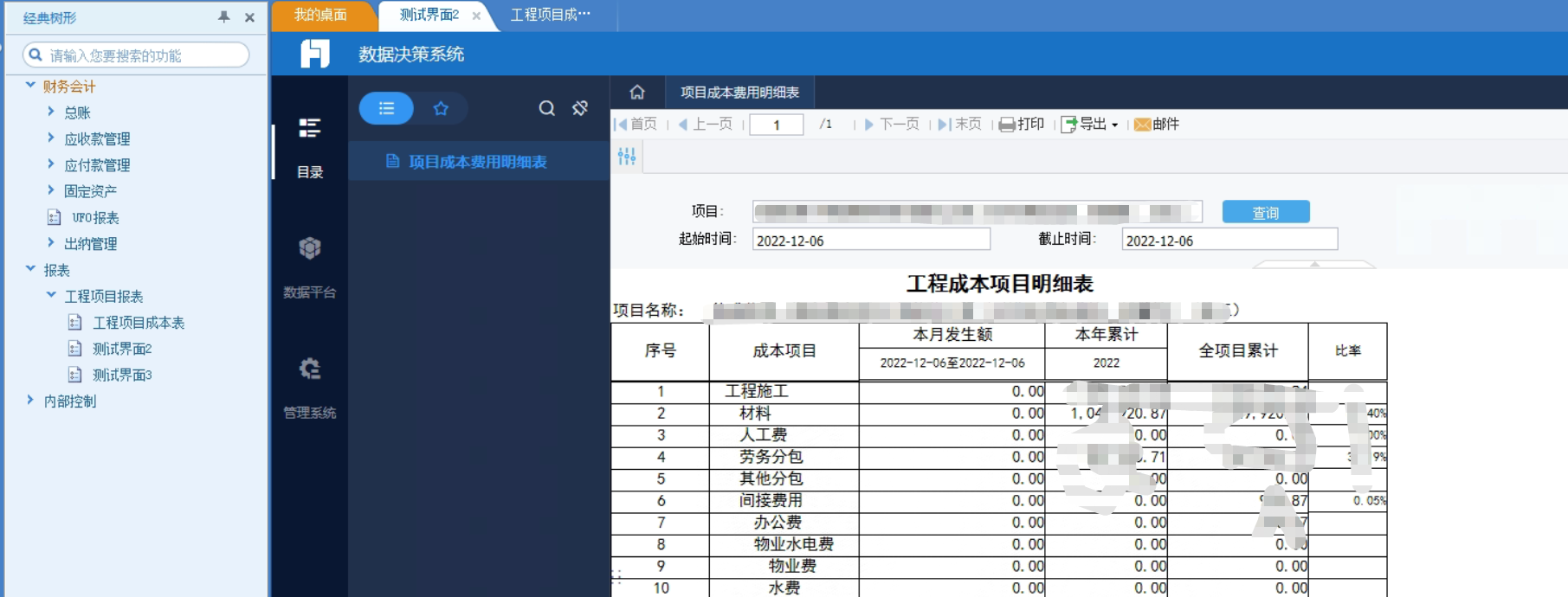The image size is (1568, 597).
Task: Go to 下一页 next page
Action: click(892, 124)
